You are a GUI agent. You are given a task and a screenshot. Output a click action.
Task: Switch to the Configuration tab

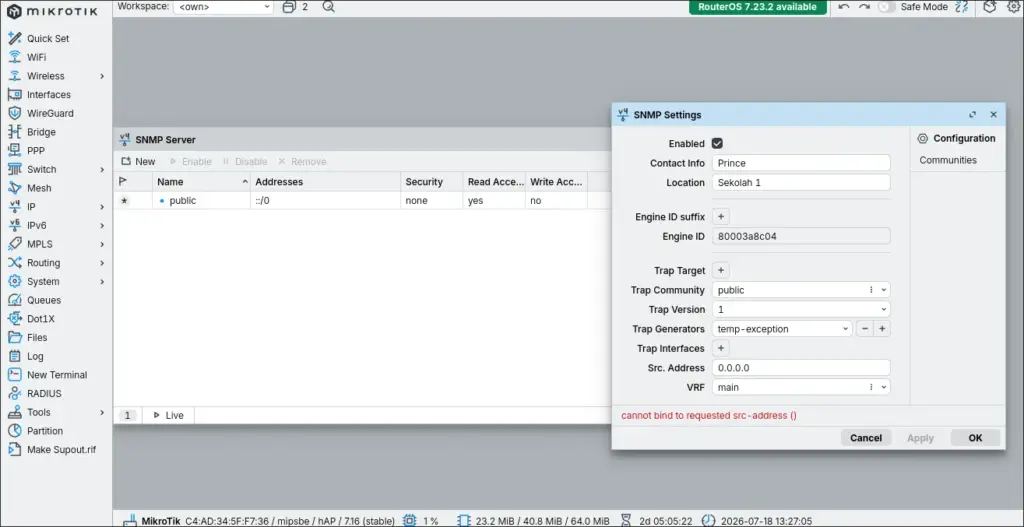[x=957, y=138]
